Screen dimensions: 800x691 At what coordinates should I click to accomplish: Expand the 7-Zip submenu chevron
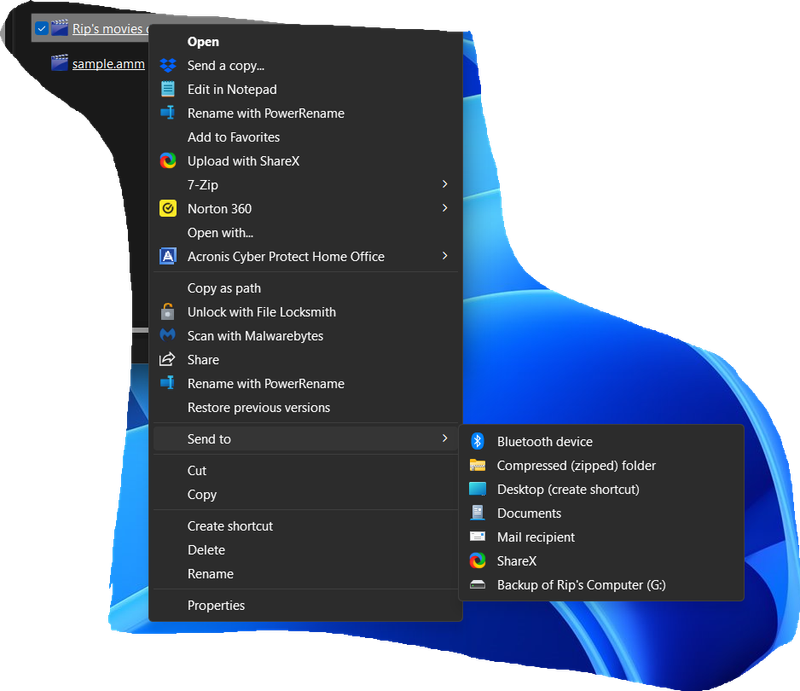446,184
